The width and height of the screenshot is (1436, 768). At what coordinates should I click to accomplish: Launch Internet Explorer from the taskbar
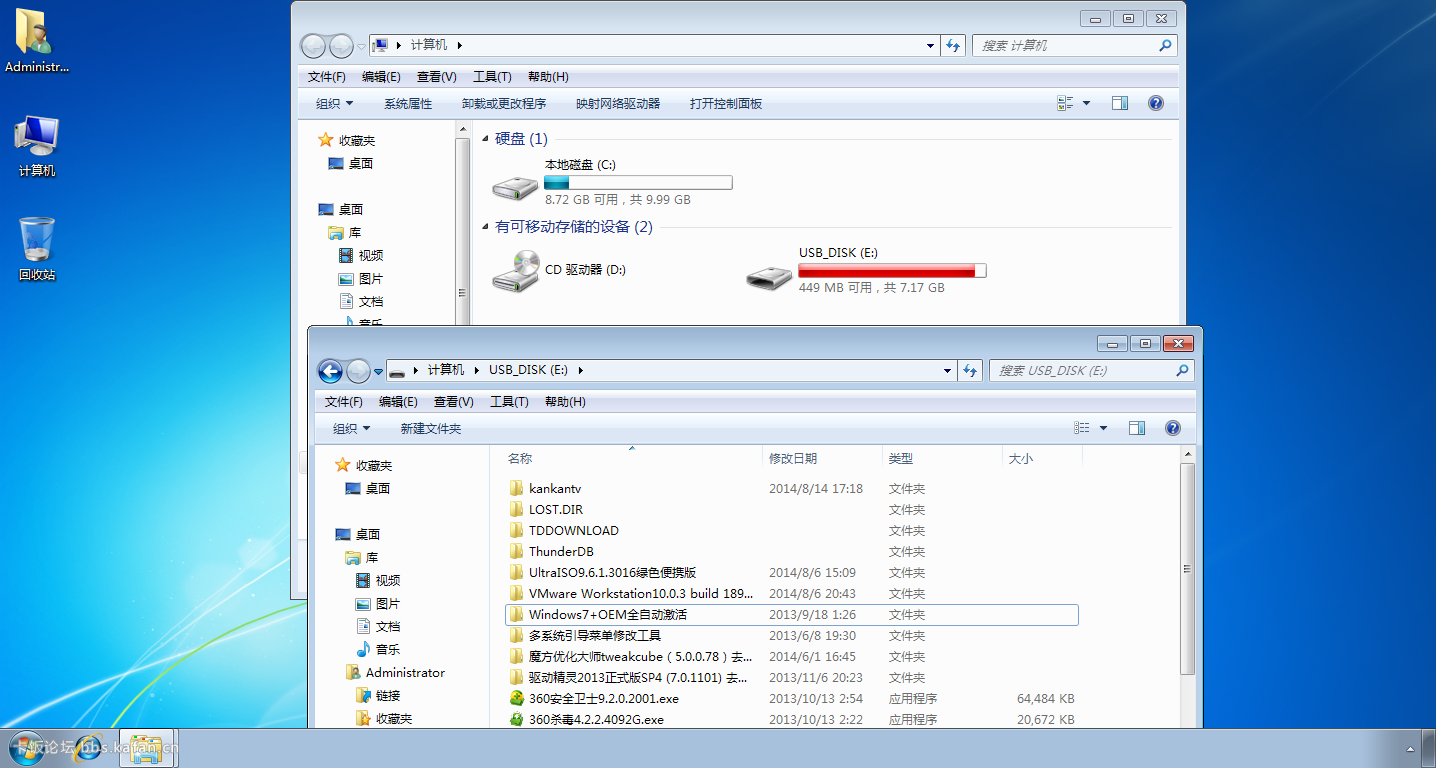coord(90,747)
